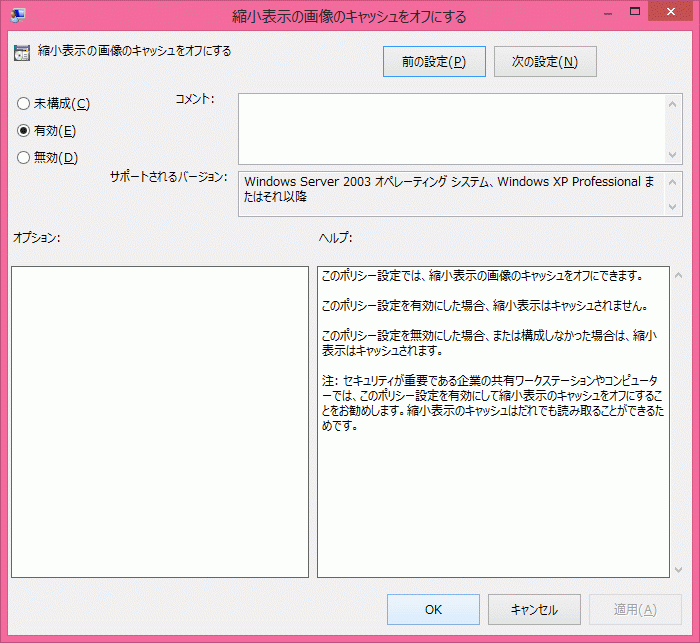
Task: Click the 注: security note paragraph
Action: click(493, 403)
